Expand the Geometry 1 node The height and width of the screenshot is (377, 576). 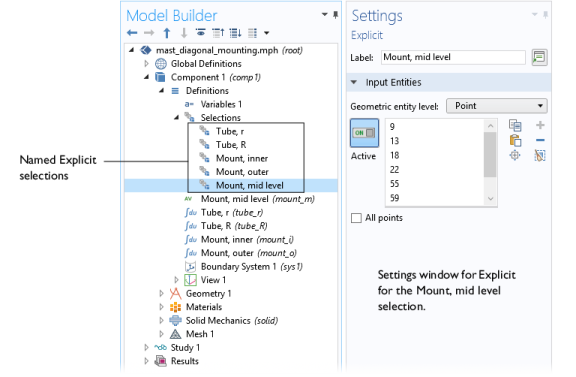pyautogui.click(x=161, y=294)
